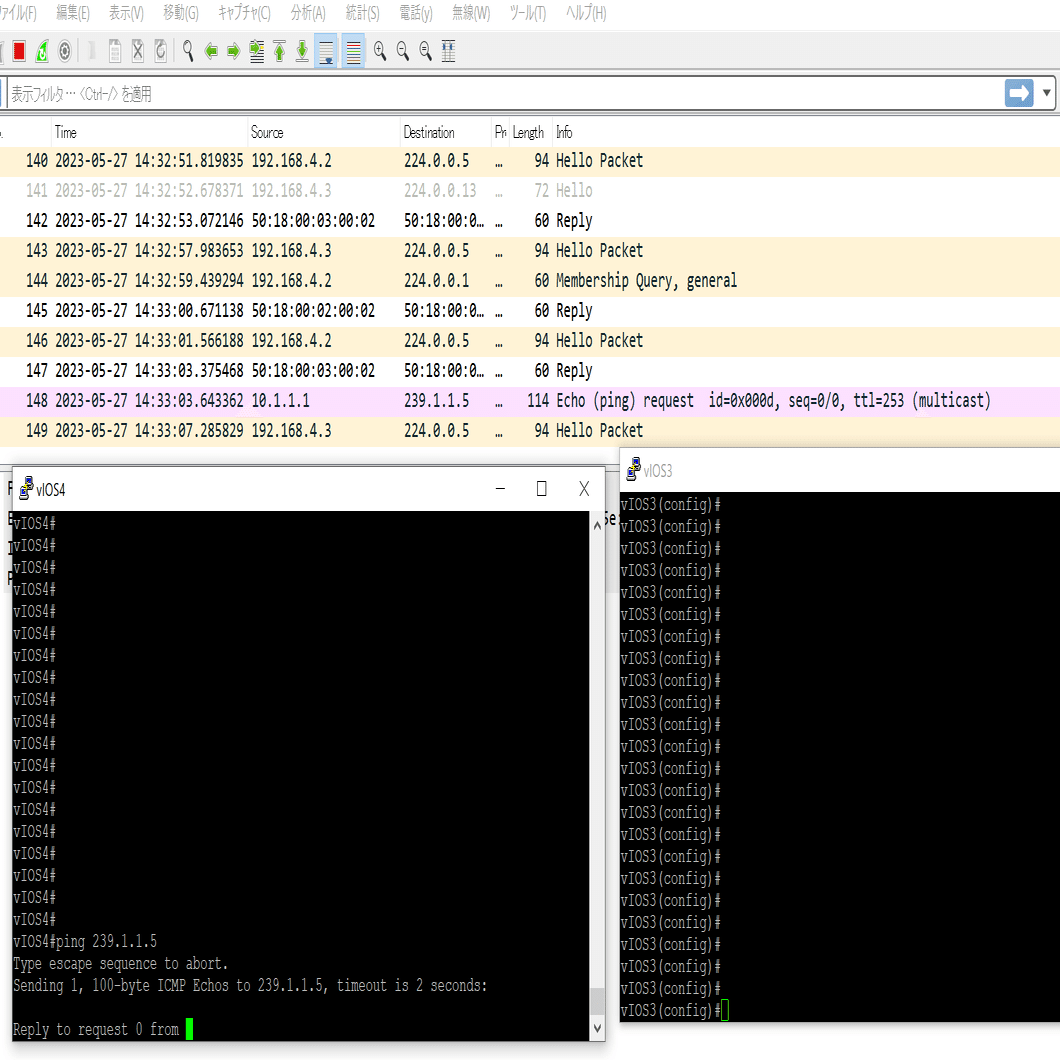Maximize the vIOS4 window

pos(541,488)
